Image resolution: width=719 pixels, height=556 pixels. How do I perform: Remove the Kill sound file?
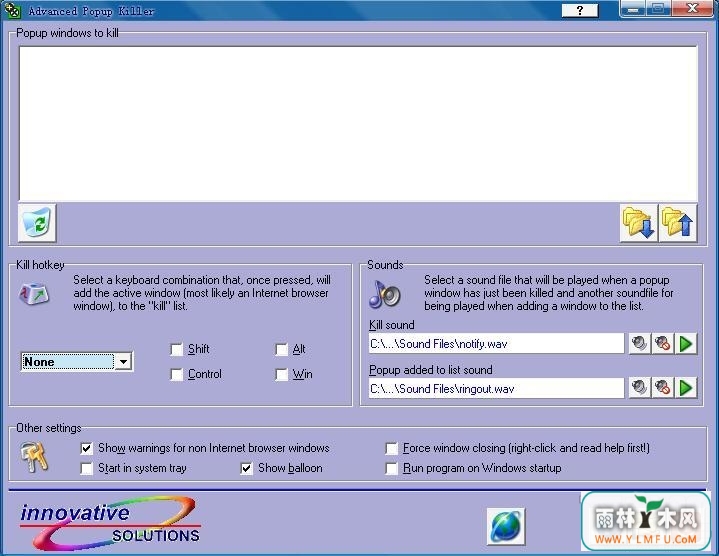[x=663, y=344]
